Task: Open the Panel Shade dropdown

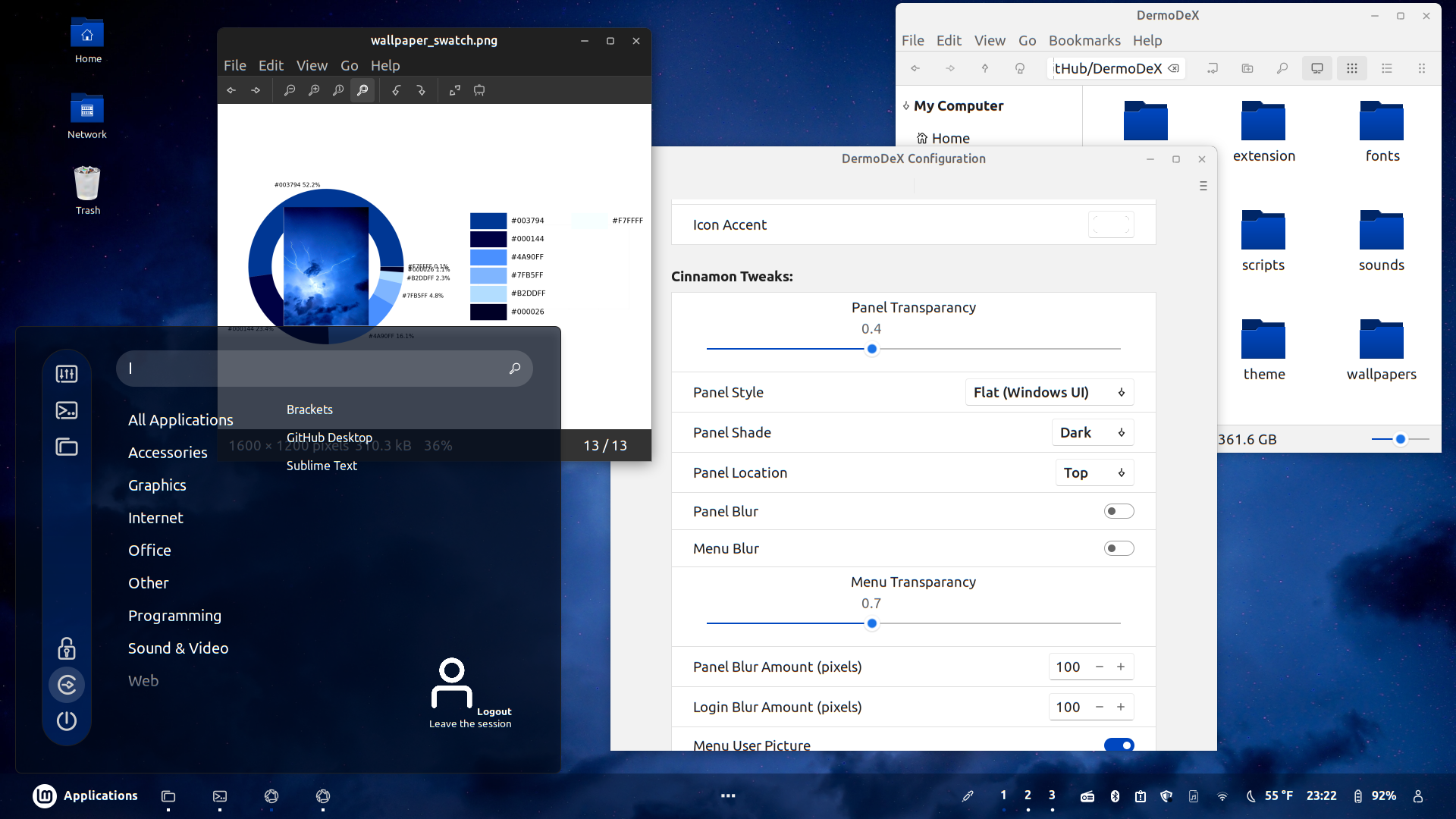Action: pyautogui.click(x=1092, y=432)
